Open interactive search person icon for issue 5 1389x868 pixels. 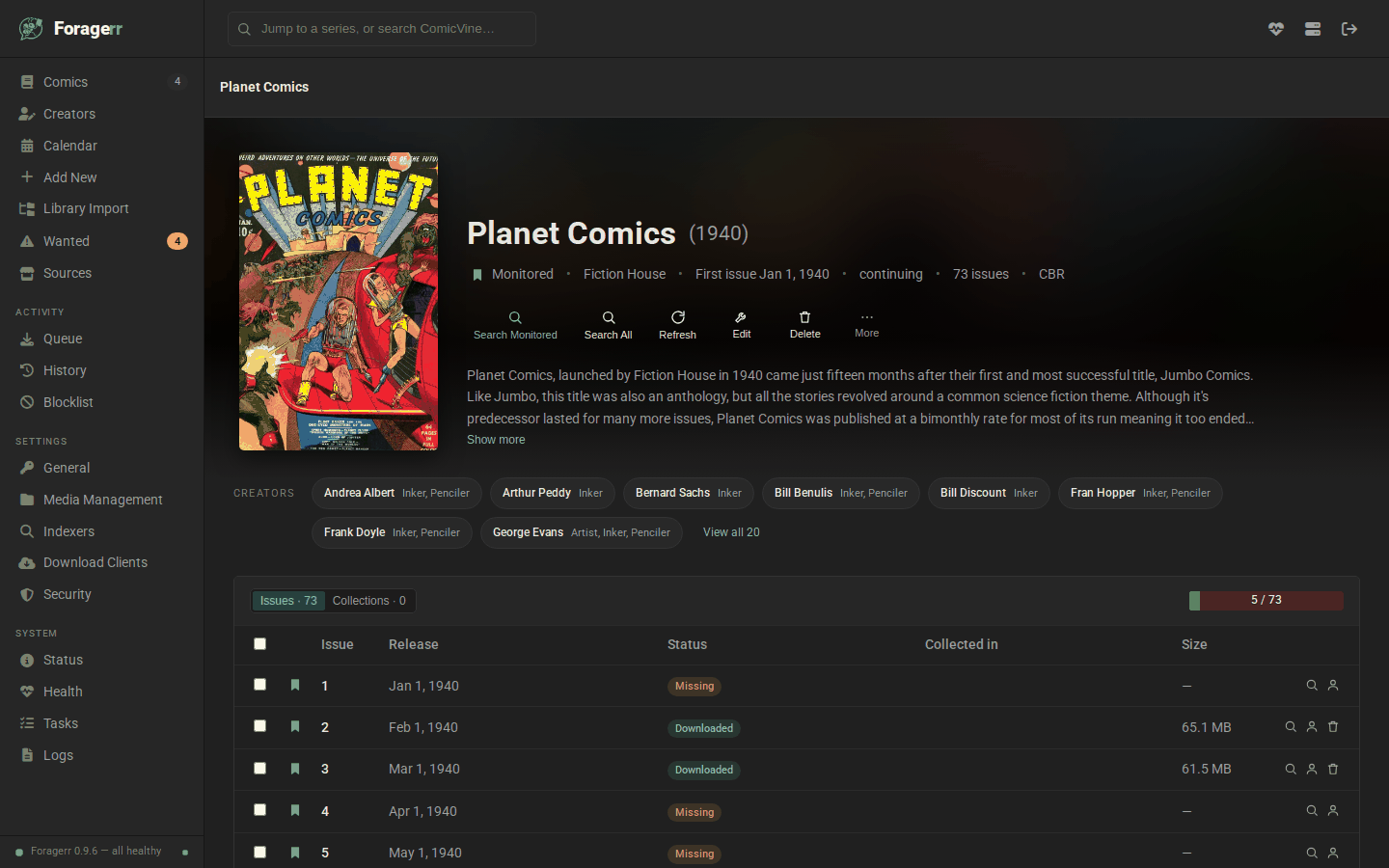click(1333, 853)
